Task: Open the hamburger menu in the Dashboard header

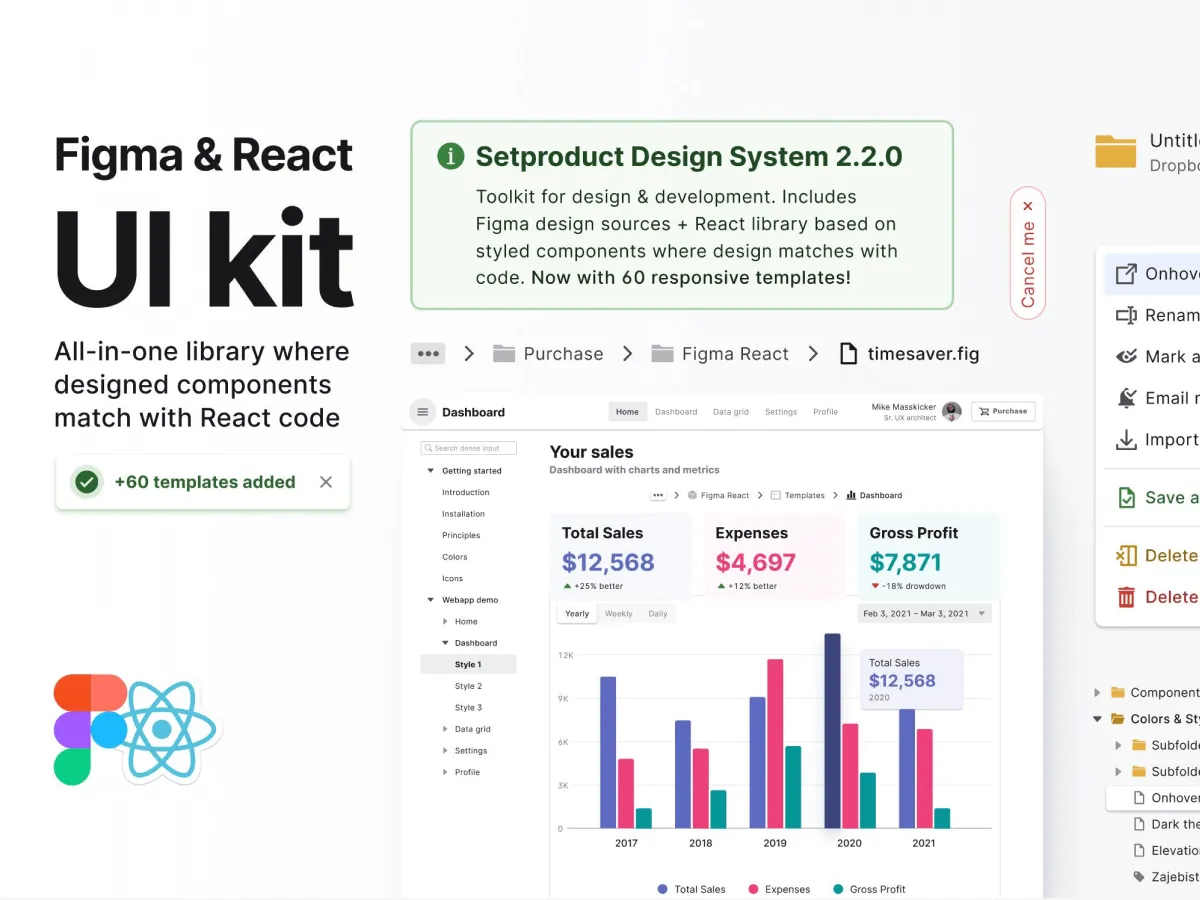Action: [420, 411]
